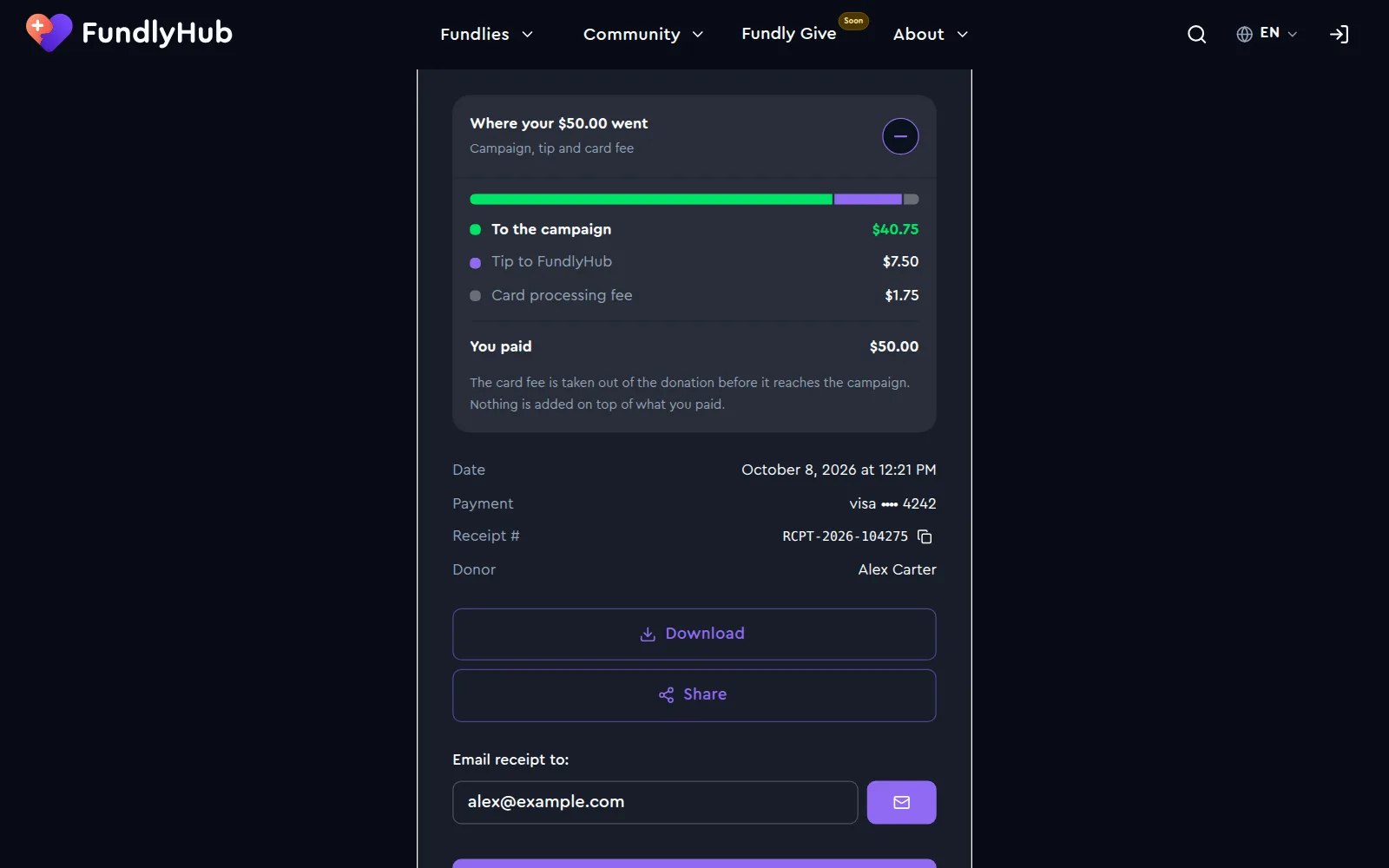Click the green campaign portion of the bar
The image size is (1389, 868).
click(650, 199)
